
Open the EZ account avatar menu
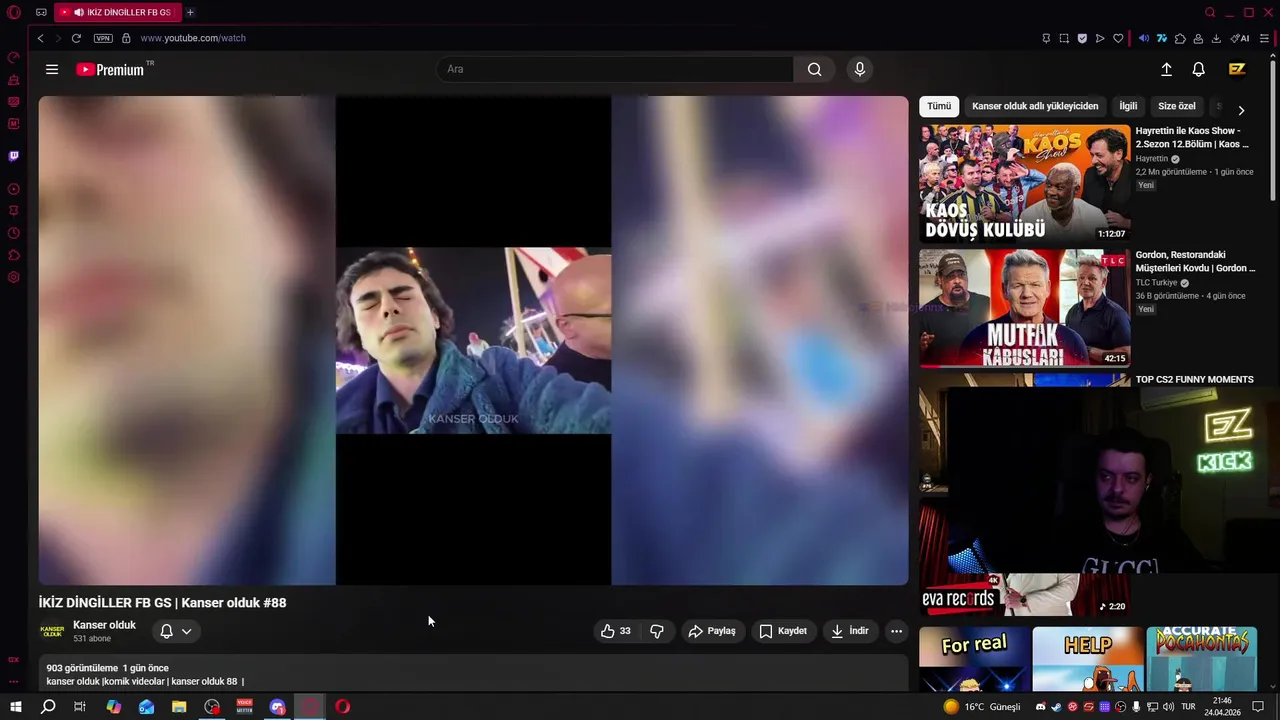1237,69
